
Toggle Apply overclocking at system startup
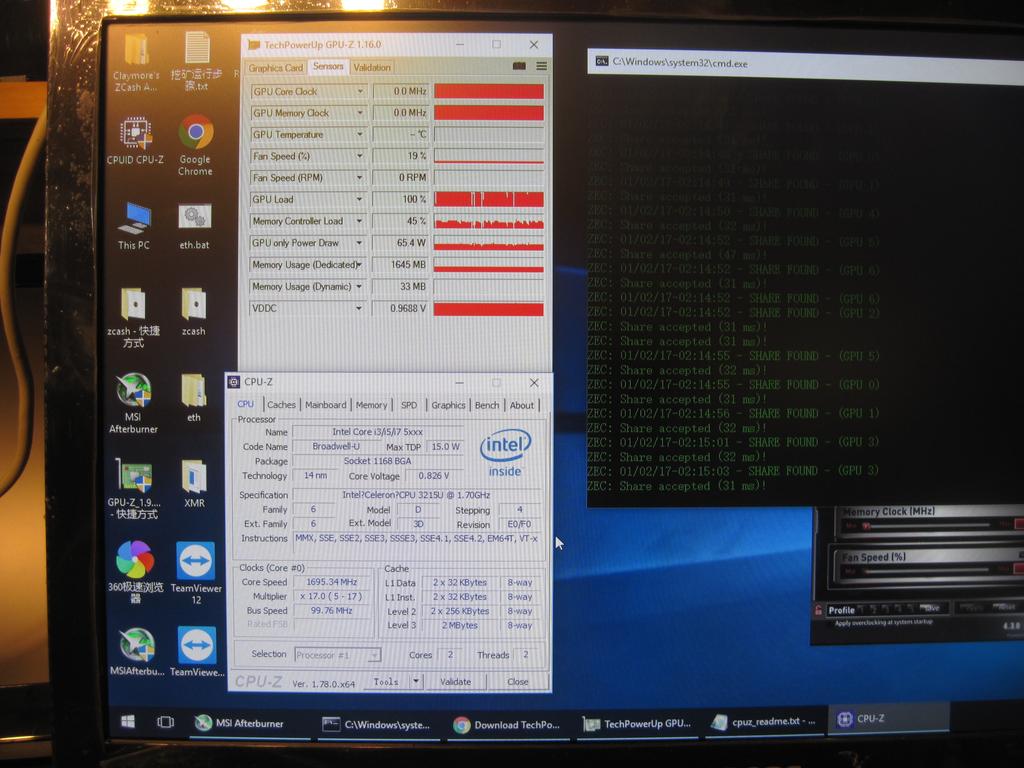coord(884,622)
